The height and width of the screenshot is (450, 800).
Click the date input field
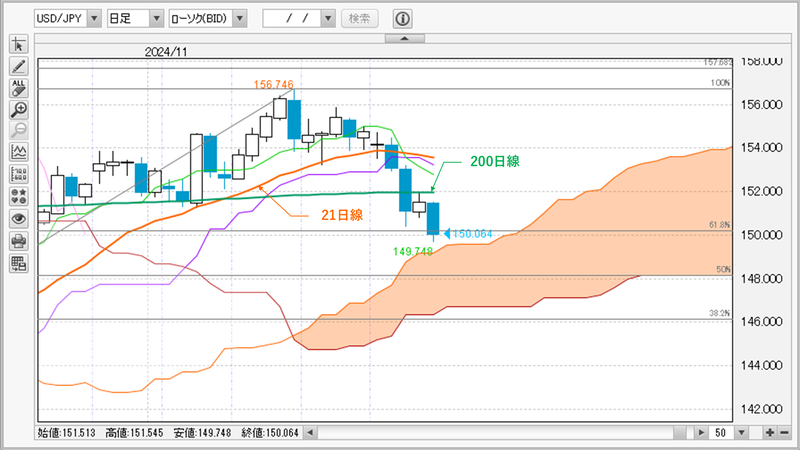point(292,19)
